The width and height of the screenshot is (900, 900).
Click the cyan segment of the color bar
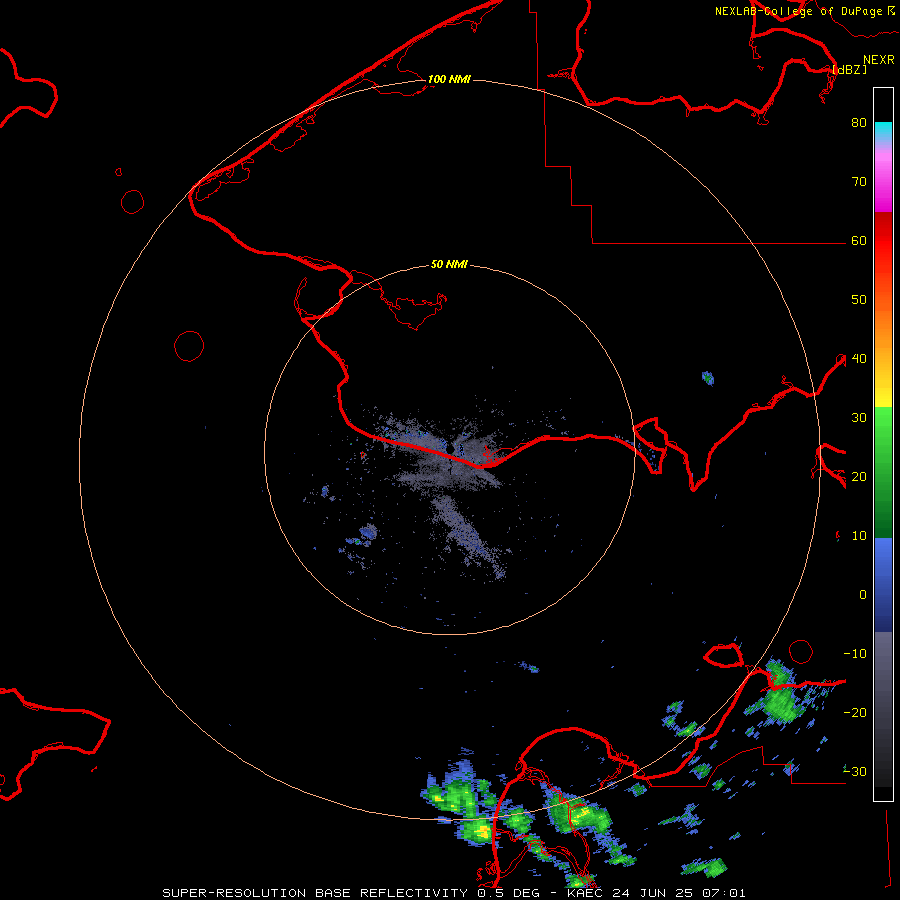[x=883, y=131]
